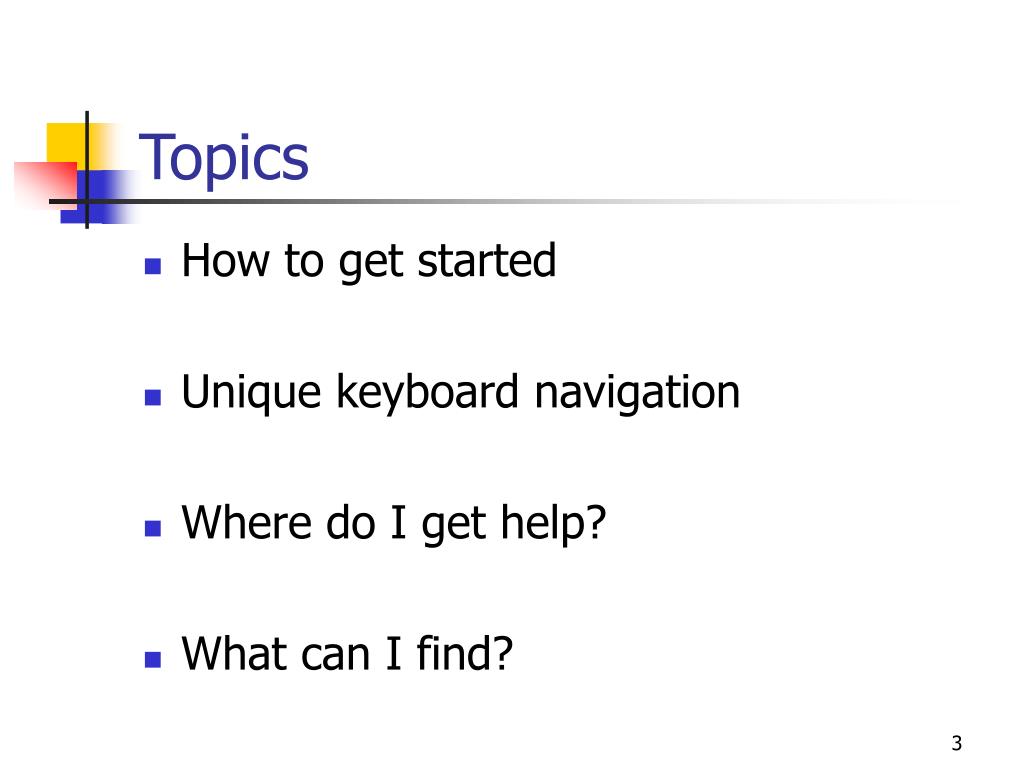Click the blue square in the title decoration

point(99,197)
